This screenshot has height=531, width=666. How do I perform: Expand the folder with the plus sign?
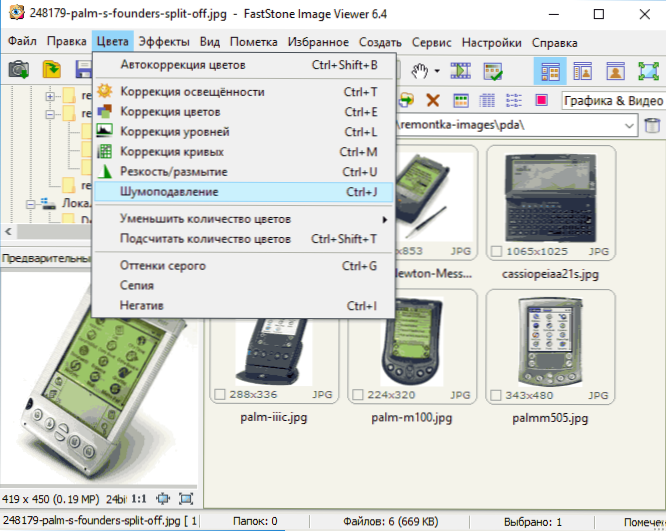tap(50, 96)
